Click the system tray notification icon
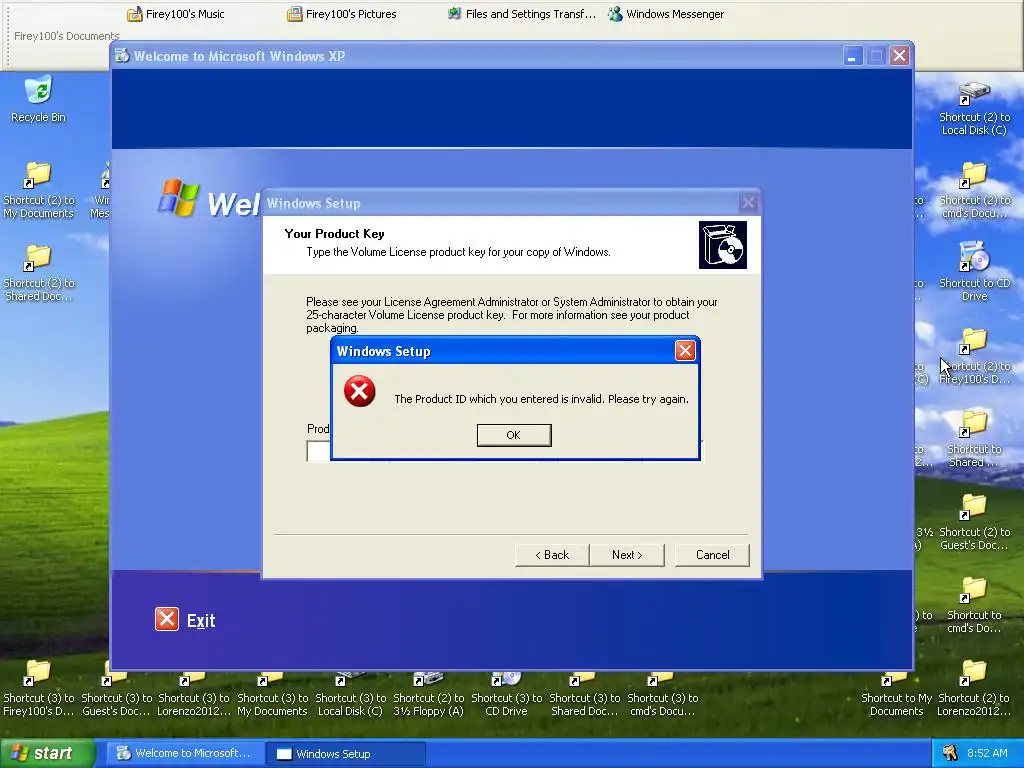Image resolution: width=1024 pixels, height=768 pixels. (x=950, y=753)
